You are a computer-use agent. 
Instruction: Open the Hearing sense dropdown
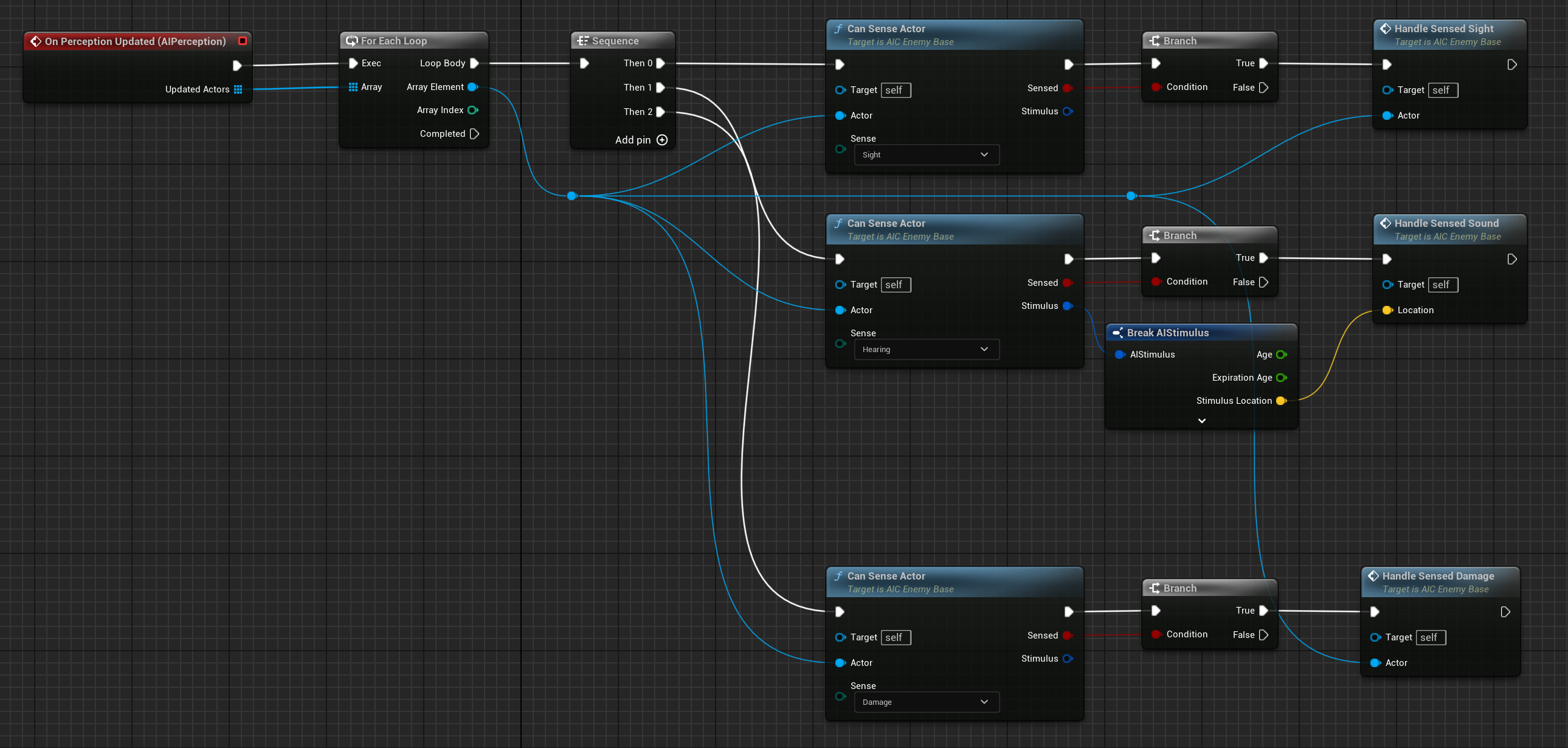(926, 349)
